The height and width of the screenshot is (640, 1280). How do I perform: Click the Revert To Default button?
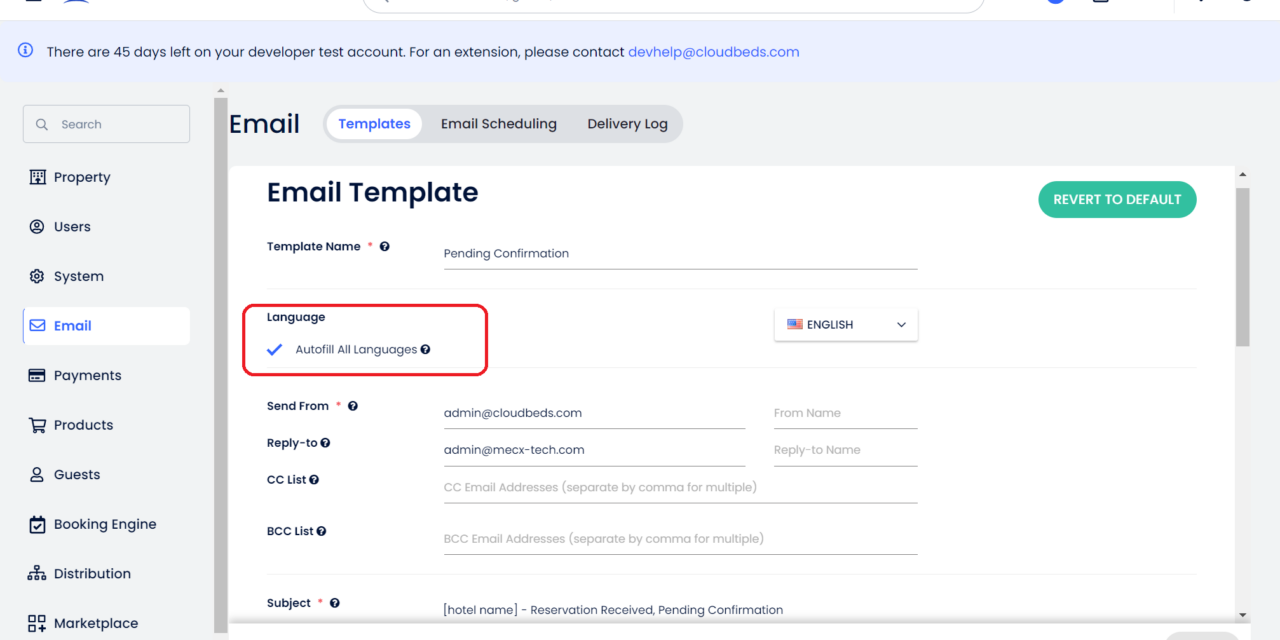point(1117,199)
